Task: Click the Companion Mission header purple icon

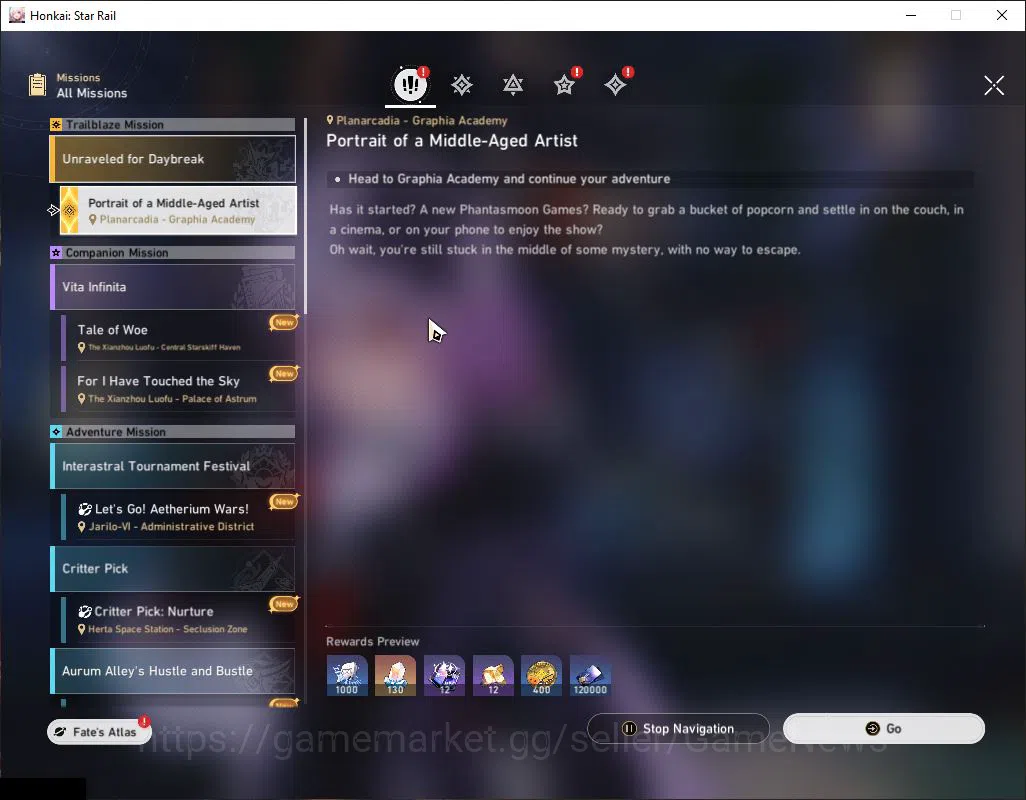Action: click(x=56, y=253)
